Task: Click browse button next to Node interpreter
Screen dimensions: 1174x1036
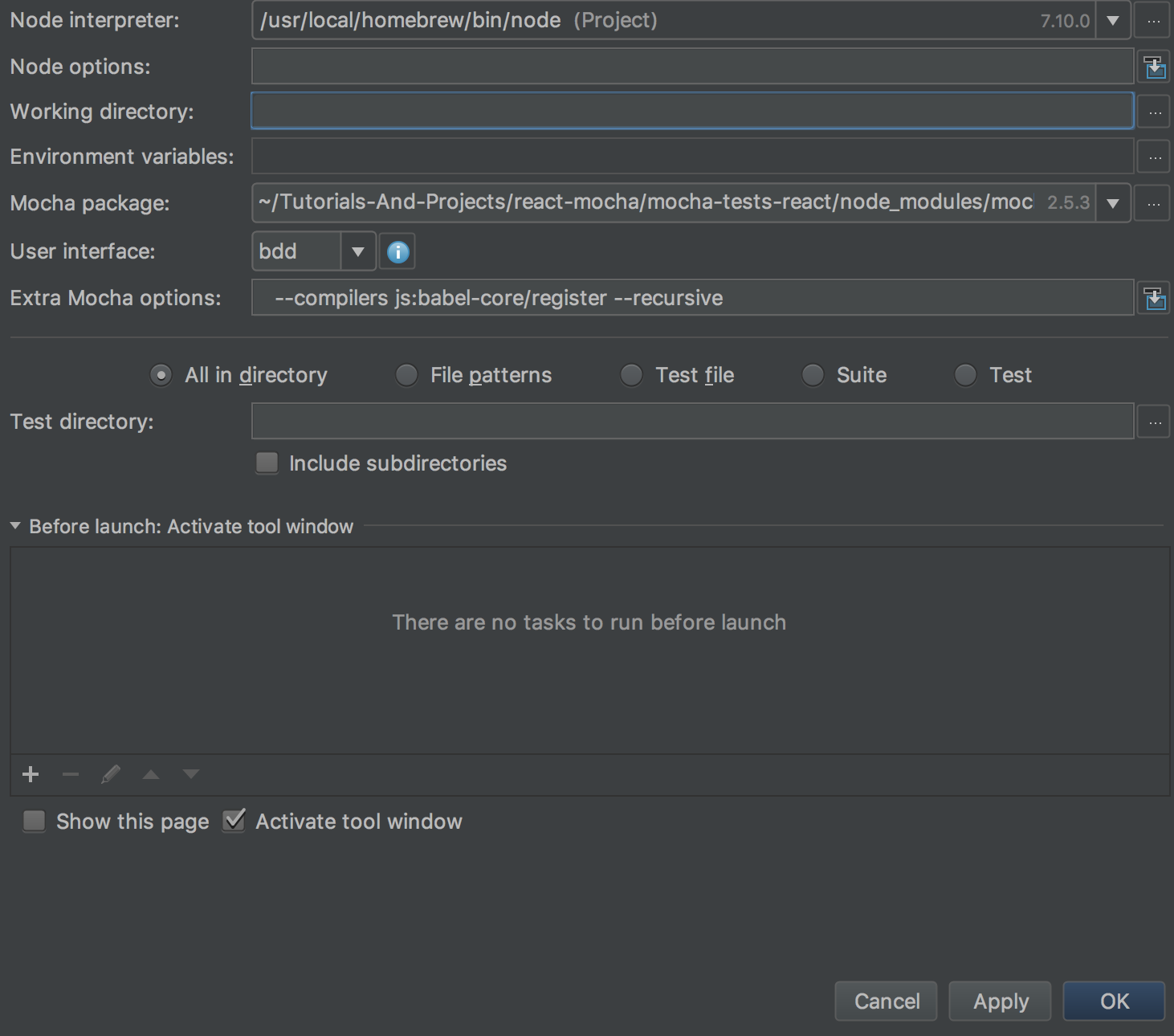Action: click(1153, 21)
